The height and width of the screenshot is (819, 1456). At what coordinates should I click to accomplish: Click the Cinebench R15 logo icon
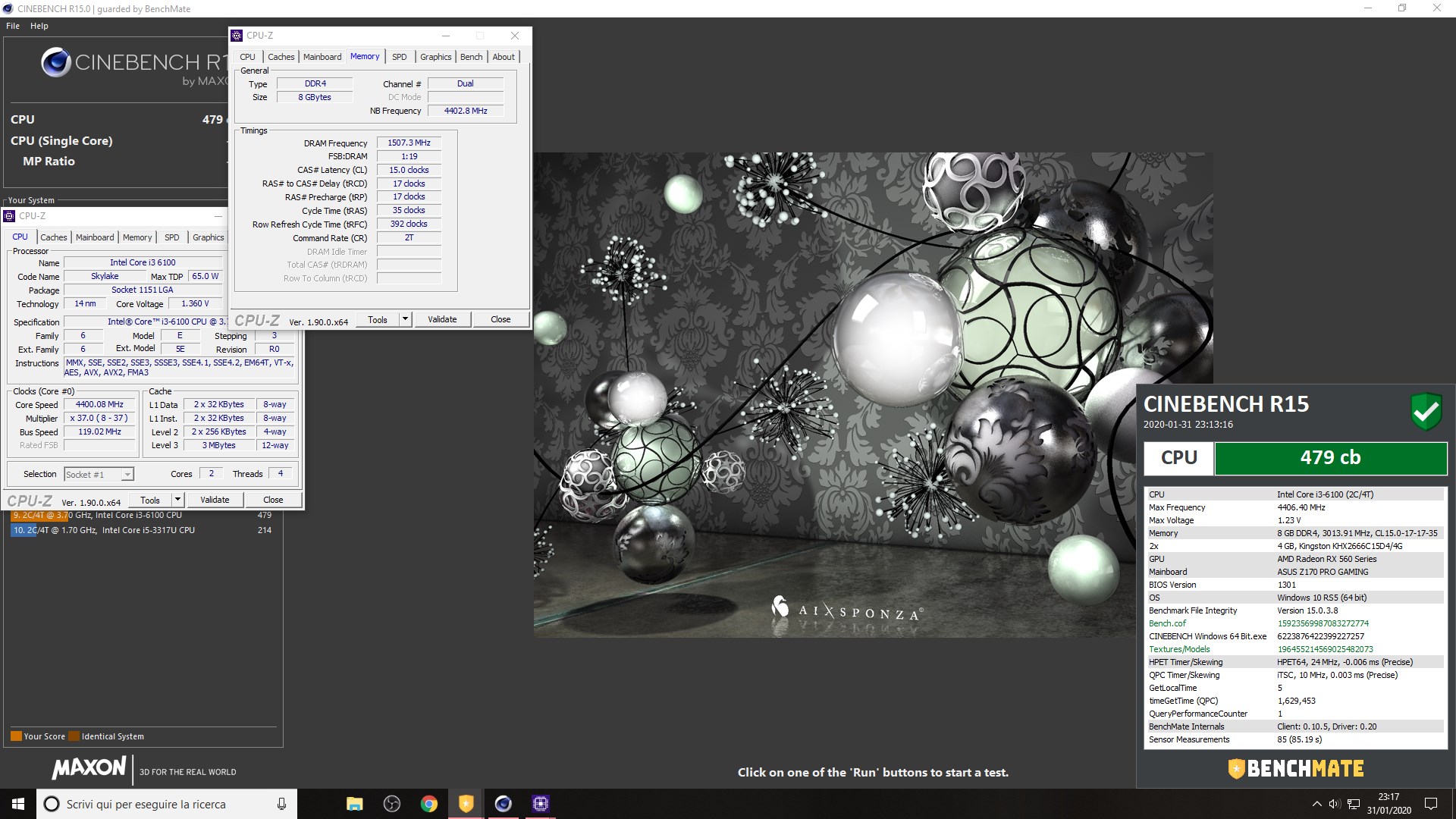coord(56,62)
